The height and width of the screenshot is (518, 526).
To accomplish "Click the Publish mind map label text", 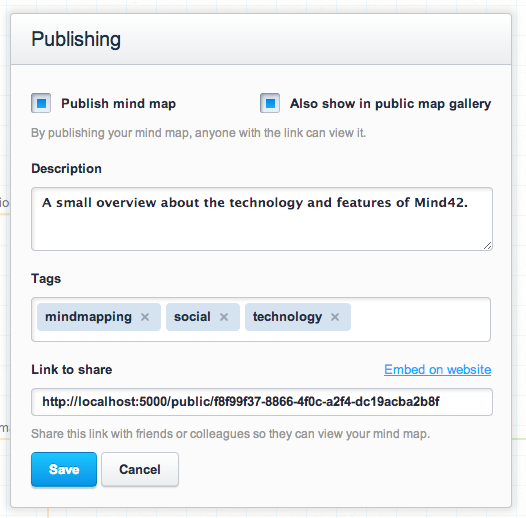I will [x=118, y=103].
